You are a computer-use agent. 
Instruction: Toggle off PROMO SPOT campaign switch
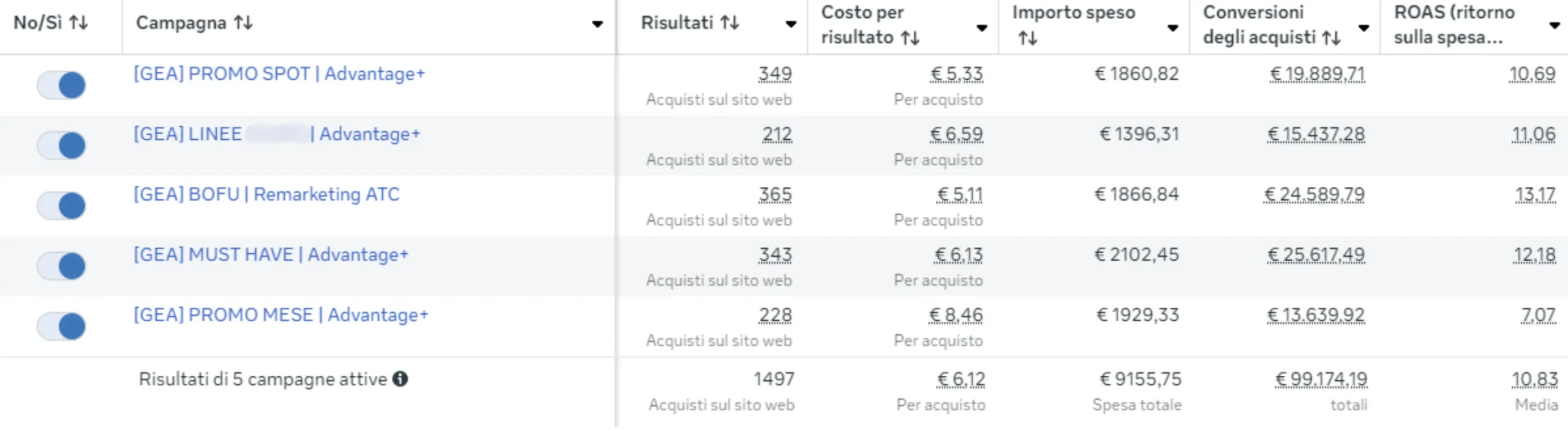(61, 85)
